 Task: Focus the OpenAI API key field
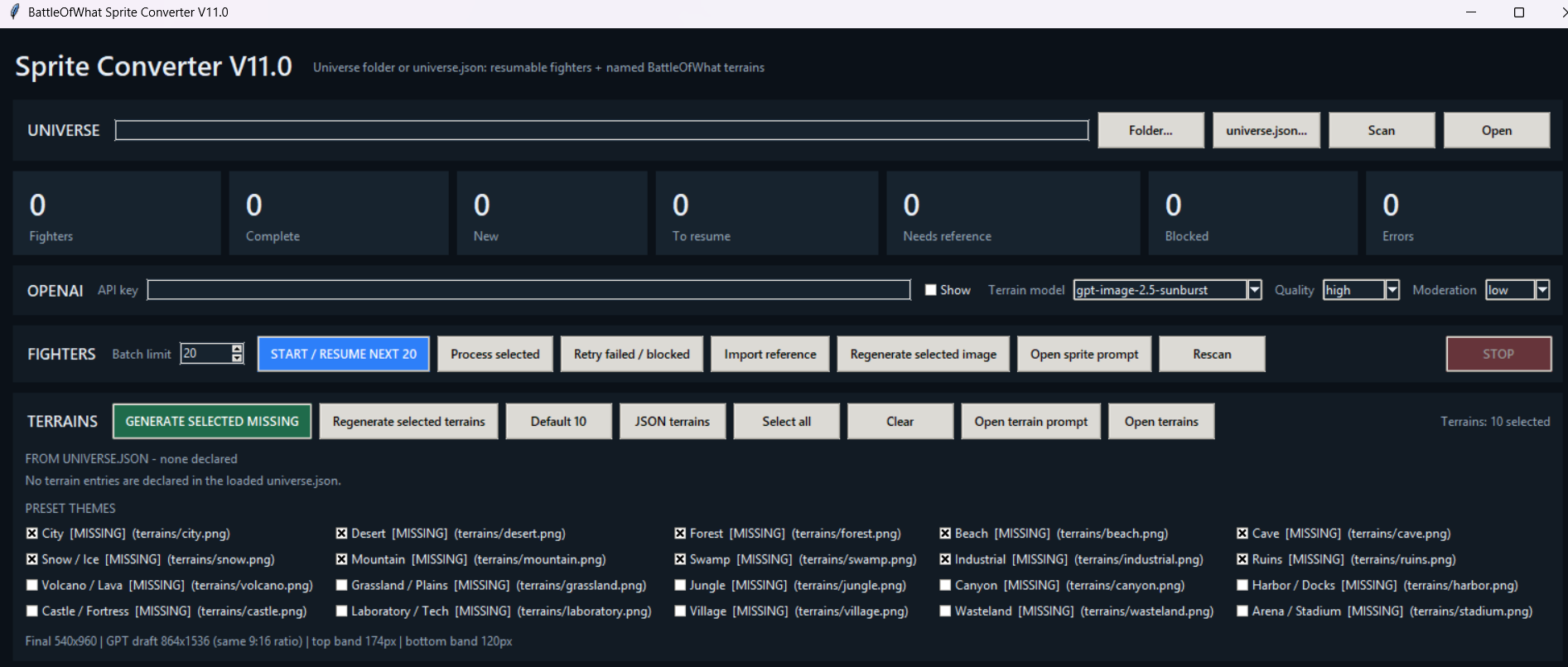click(528, 289)
